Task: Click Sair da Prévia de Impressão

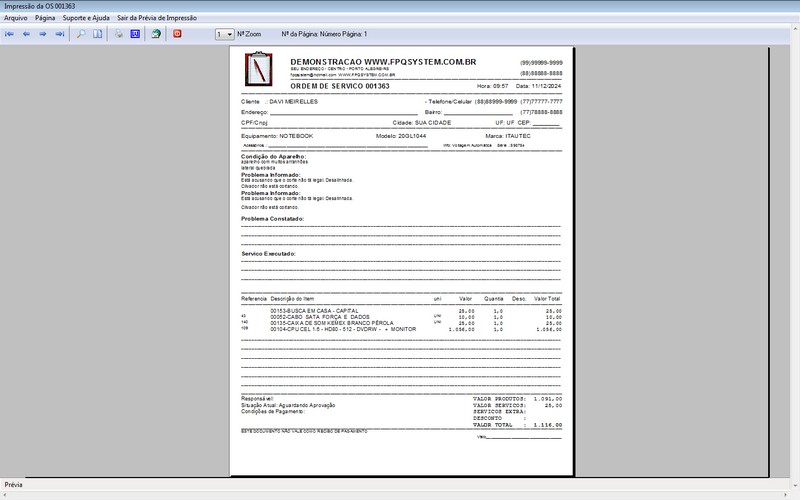Action: (x=157, y=18)
